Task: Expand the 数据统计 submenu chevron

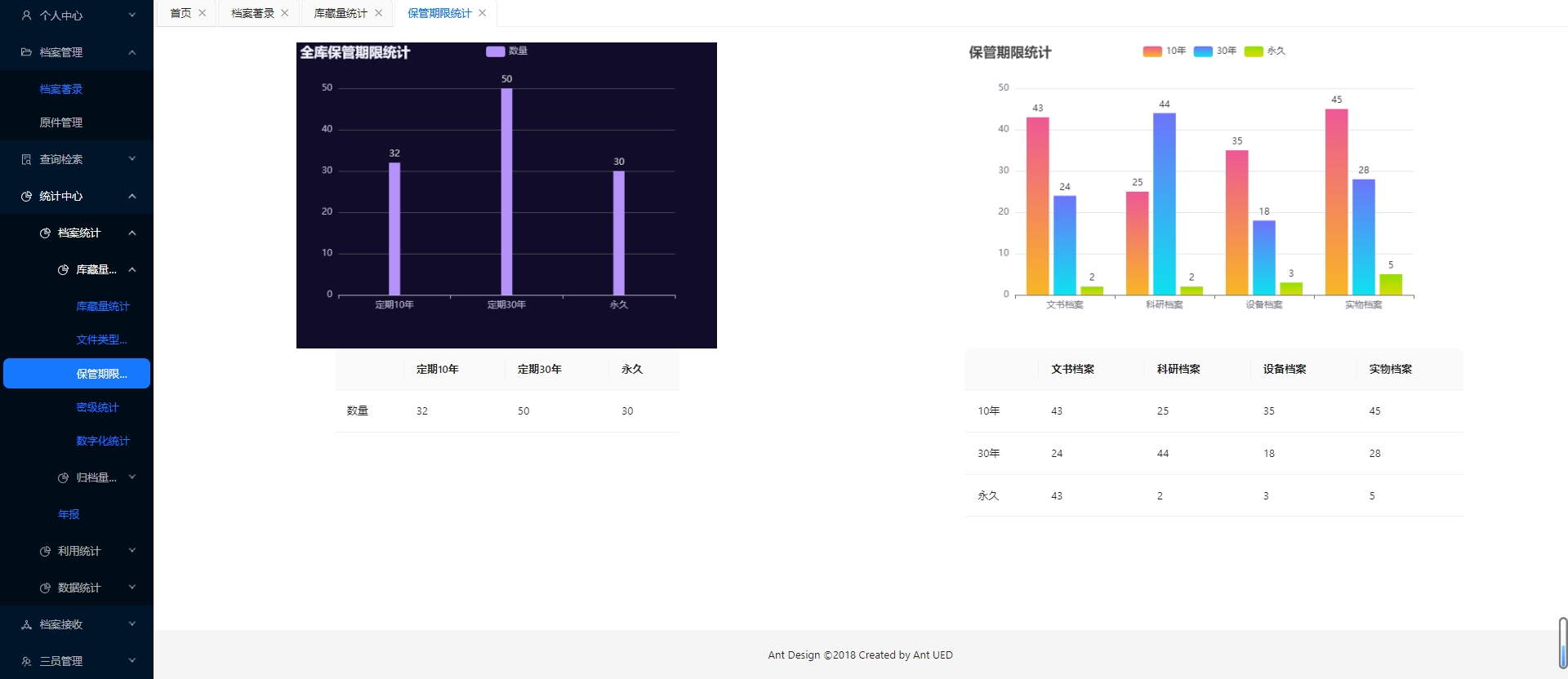Action: coord(132,587)
